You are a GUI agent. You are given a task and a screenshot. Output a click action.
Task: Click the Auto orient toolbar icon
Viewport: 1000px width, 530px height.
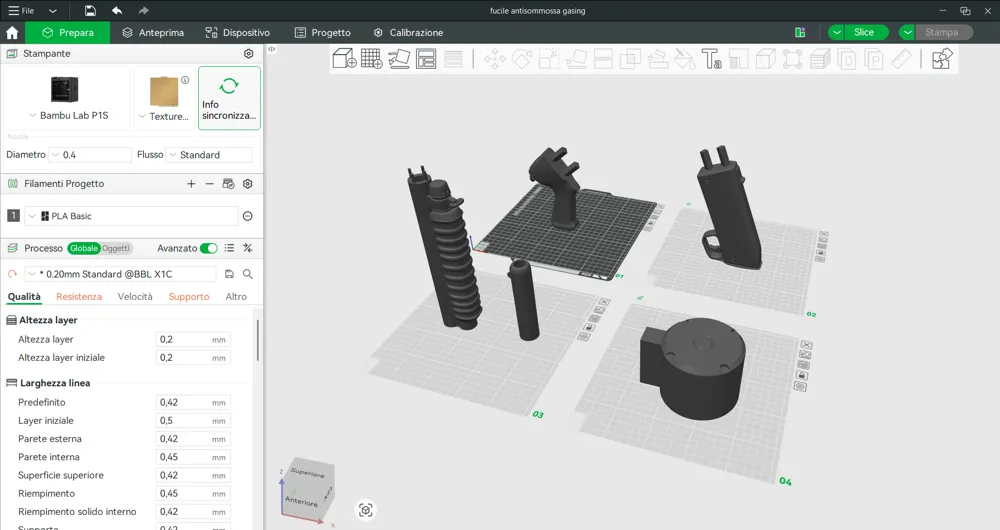pos(399,59)
